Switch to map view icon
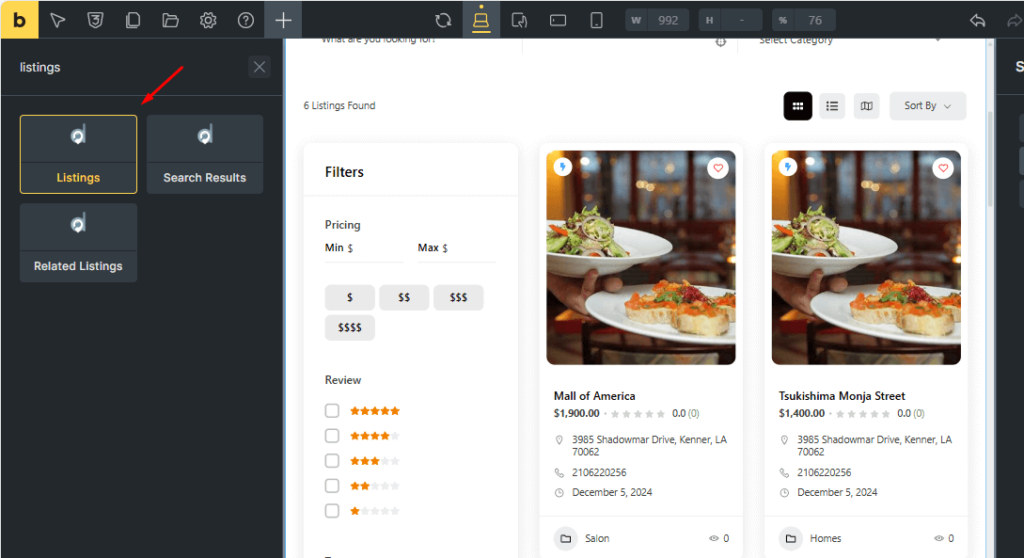Image resolution: width=1024 pixels, height=558 pixels. [867, 106]
